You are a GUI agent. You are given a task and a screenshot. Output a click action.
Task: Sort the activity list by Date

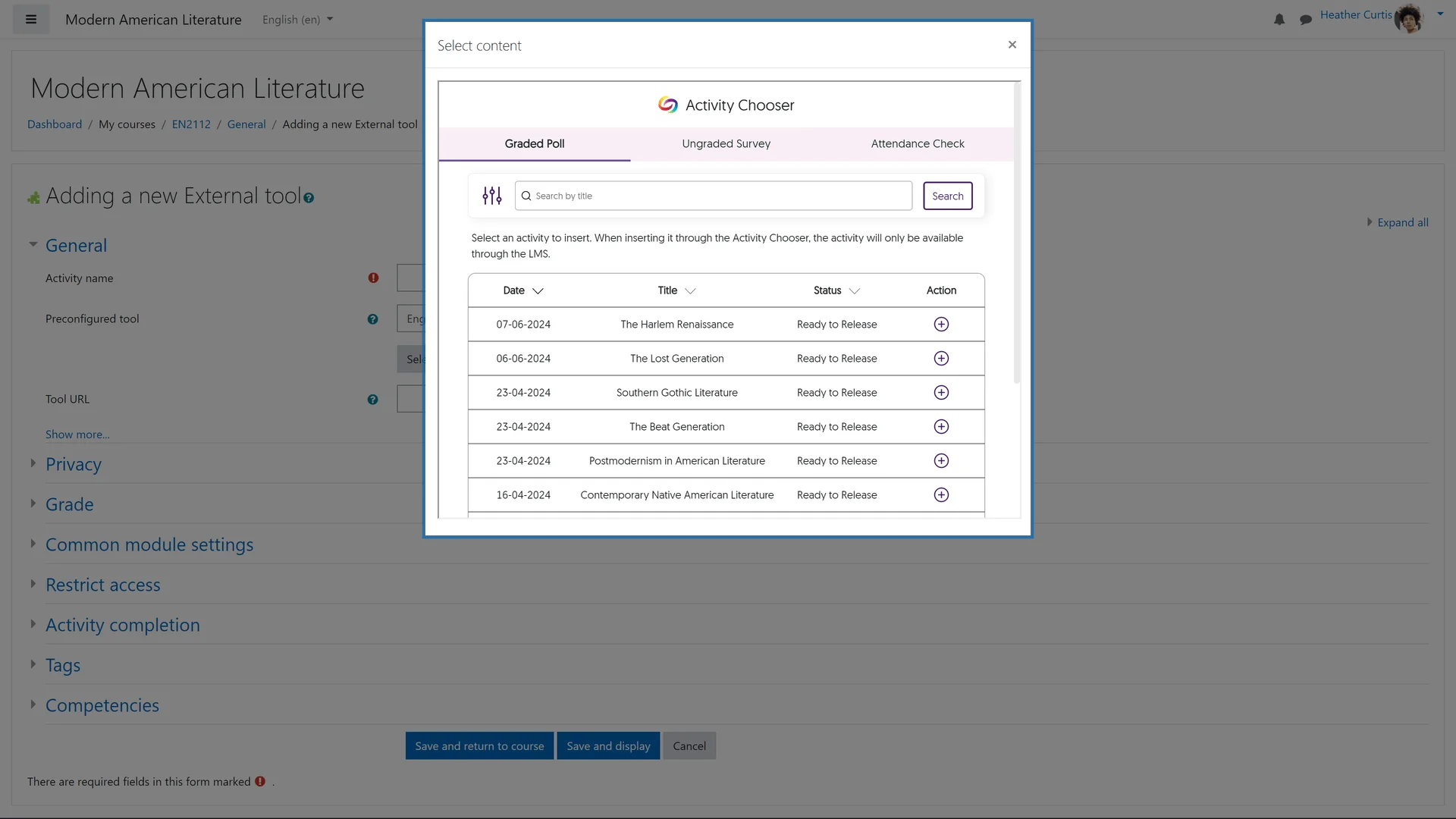coord(522,290)
